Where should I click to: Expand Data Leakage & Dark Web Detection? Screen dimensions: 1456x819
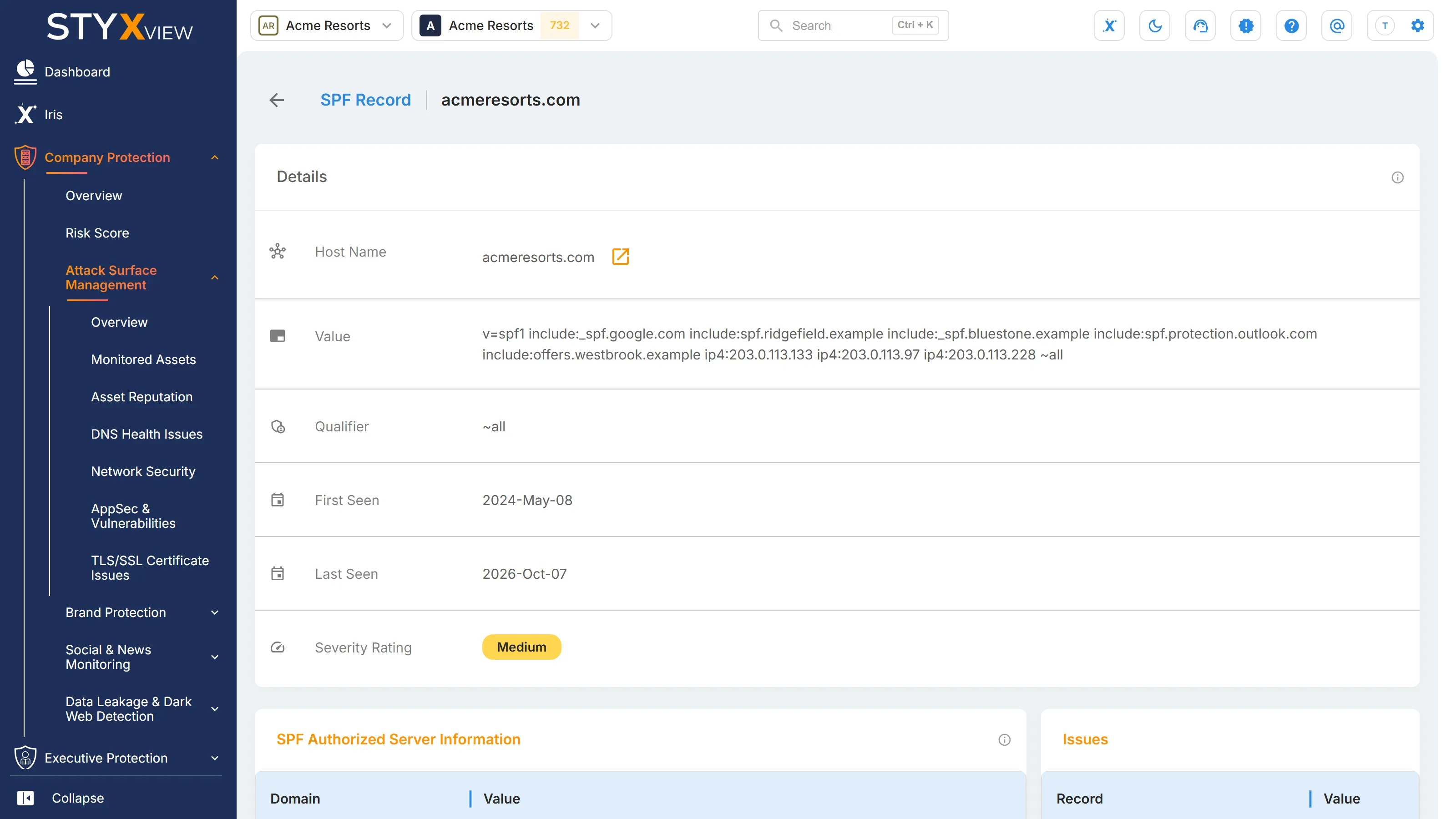tap(215, 709)
